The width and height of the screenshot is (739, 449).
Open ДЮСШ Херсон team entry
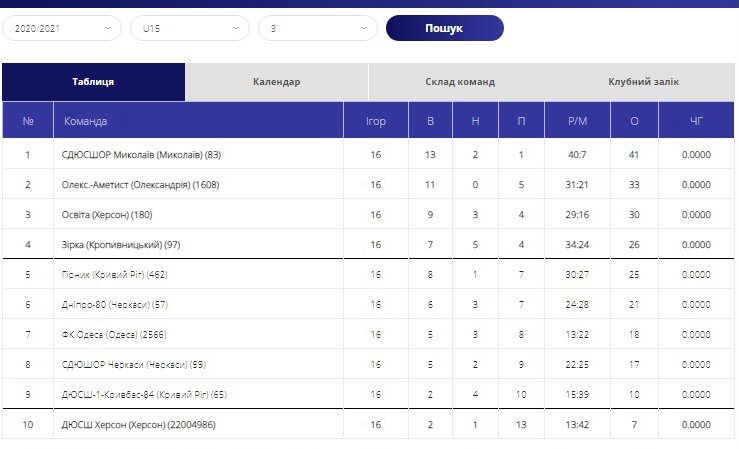tap(138, 425)
